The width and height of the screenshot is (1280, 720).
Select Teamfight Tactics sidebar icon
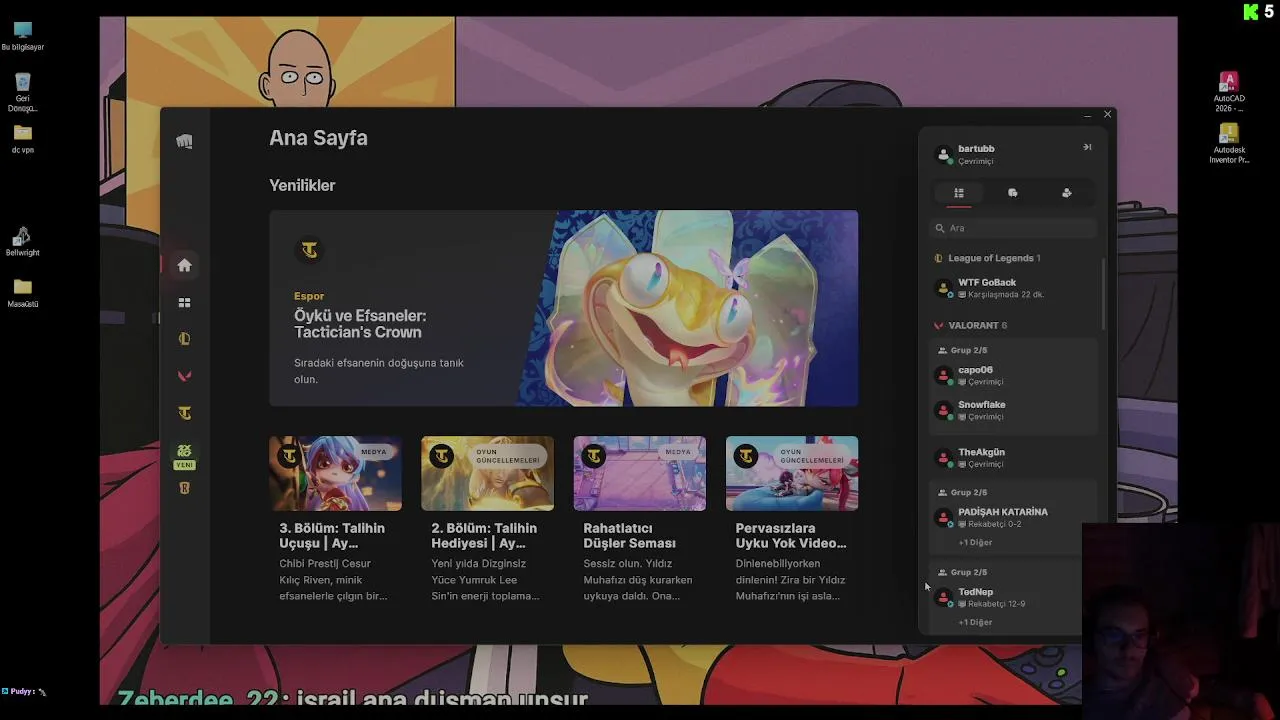coord(184,413)
